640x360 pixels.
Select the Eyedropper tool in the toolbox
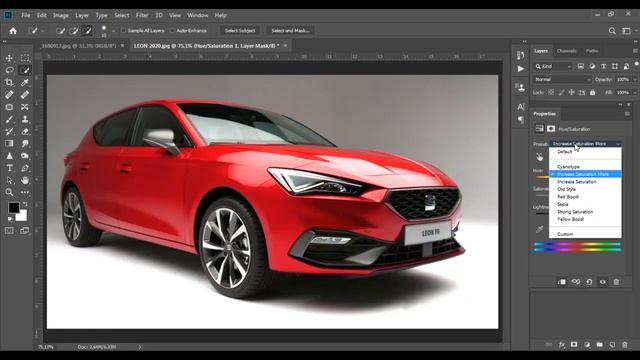point(25,82)
